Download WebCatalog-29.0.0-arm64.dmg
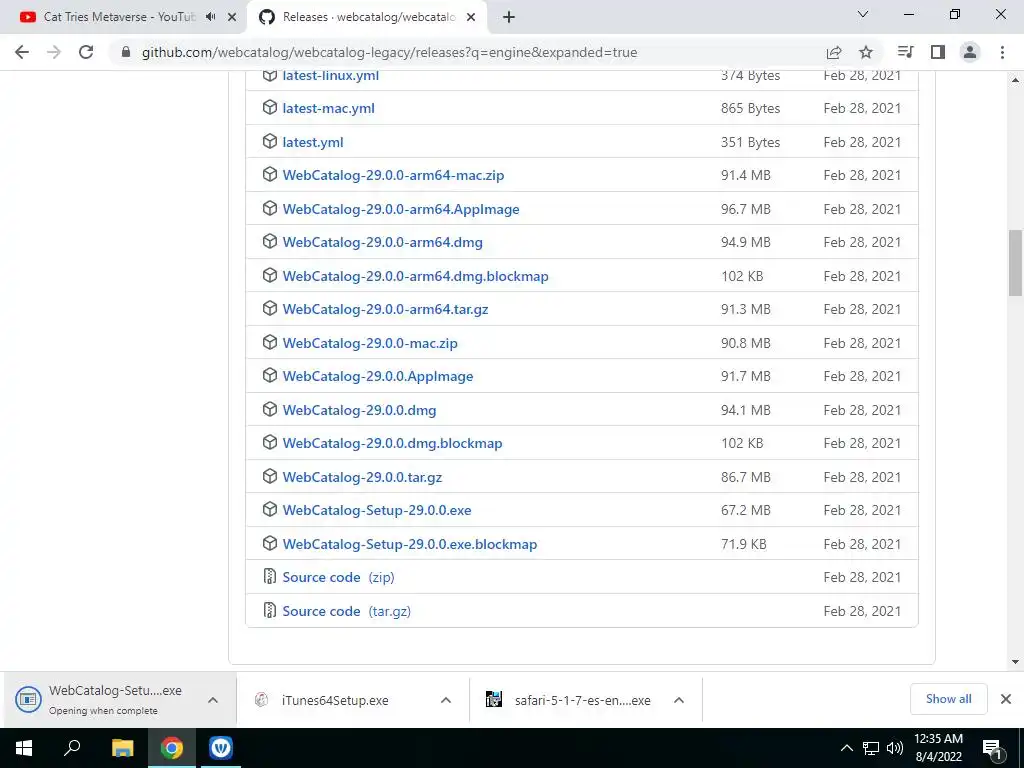Viewport: 1024px width, 768px height. pos(383,242)
